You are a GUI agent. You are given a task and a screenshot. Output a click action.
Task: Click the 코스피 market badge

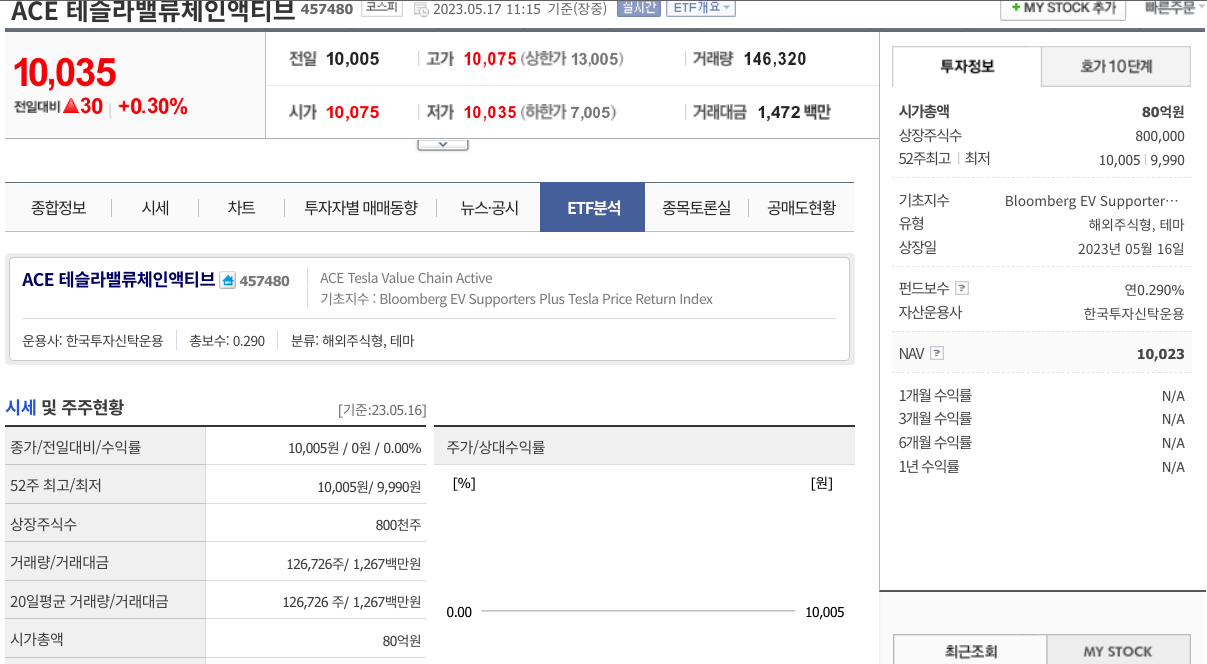[x=382, y=8]
